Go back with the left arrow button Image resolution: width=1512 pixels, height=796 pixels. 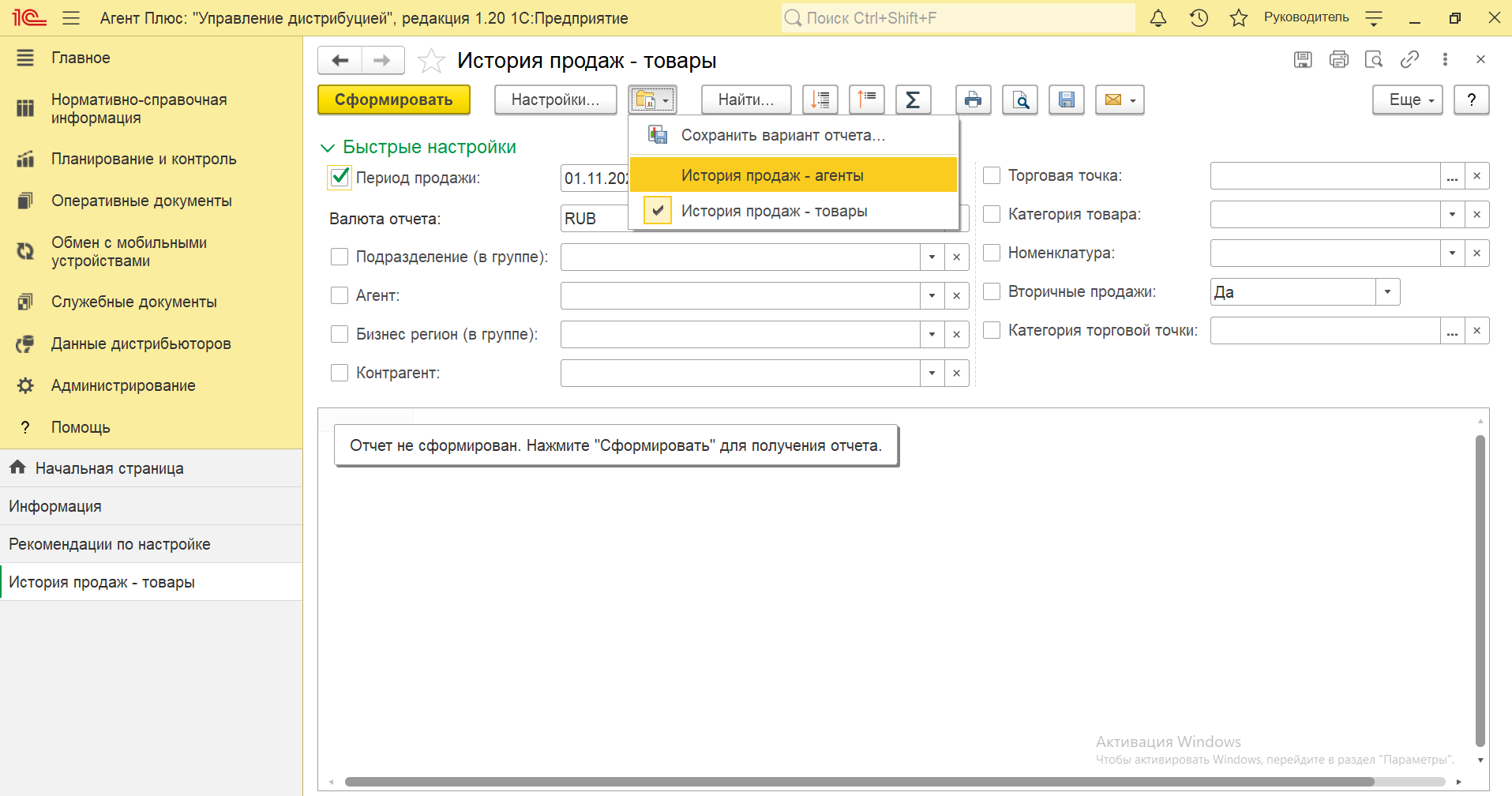point(340,60)
